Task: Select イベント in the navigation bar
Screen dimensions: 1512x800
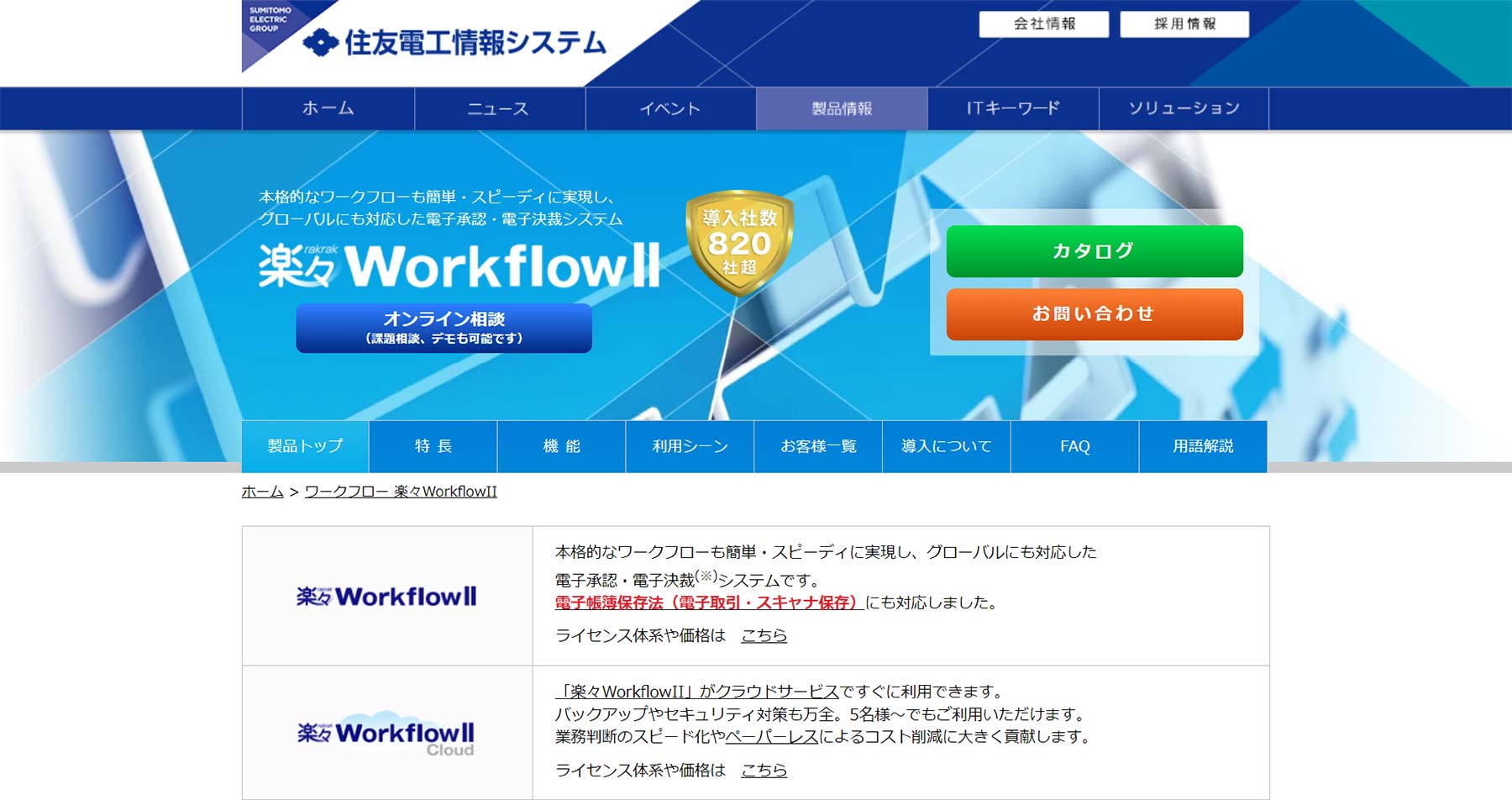Action: click(670, 108)
